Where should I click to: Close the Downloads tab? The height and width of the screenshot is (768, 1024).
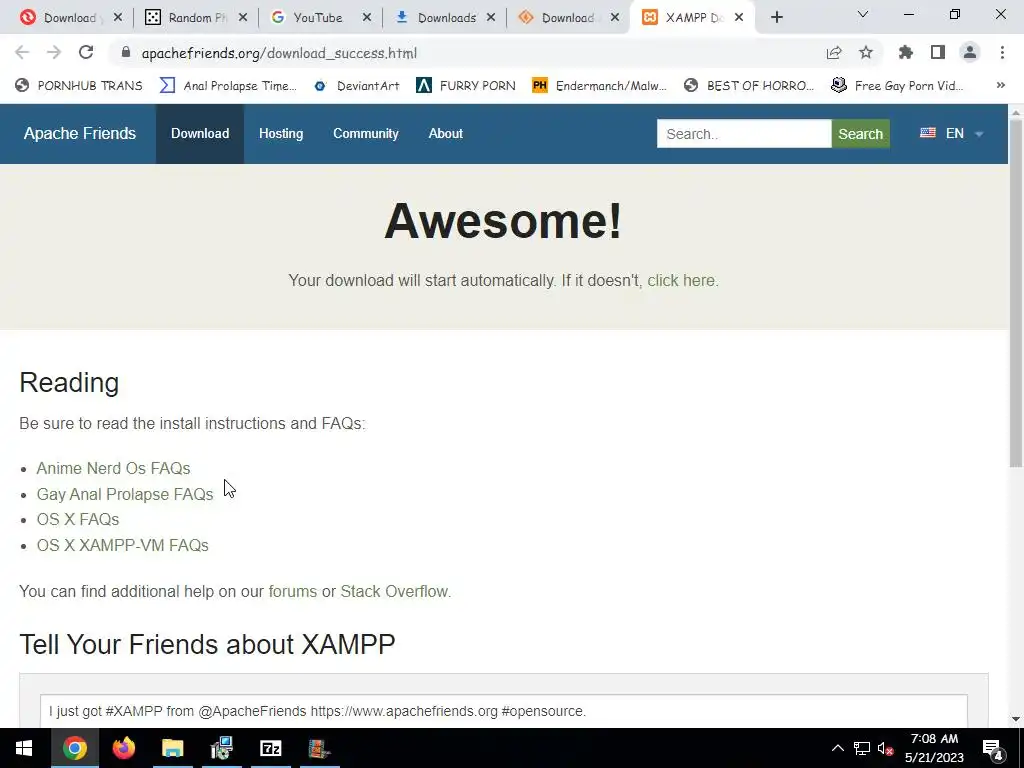(x=491, y=18)
